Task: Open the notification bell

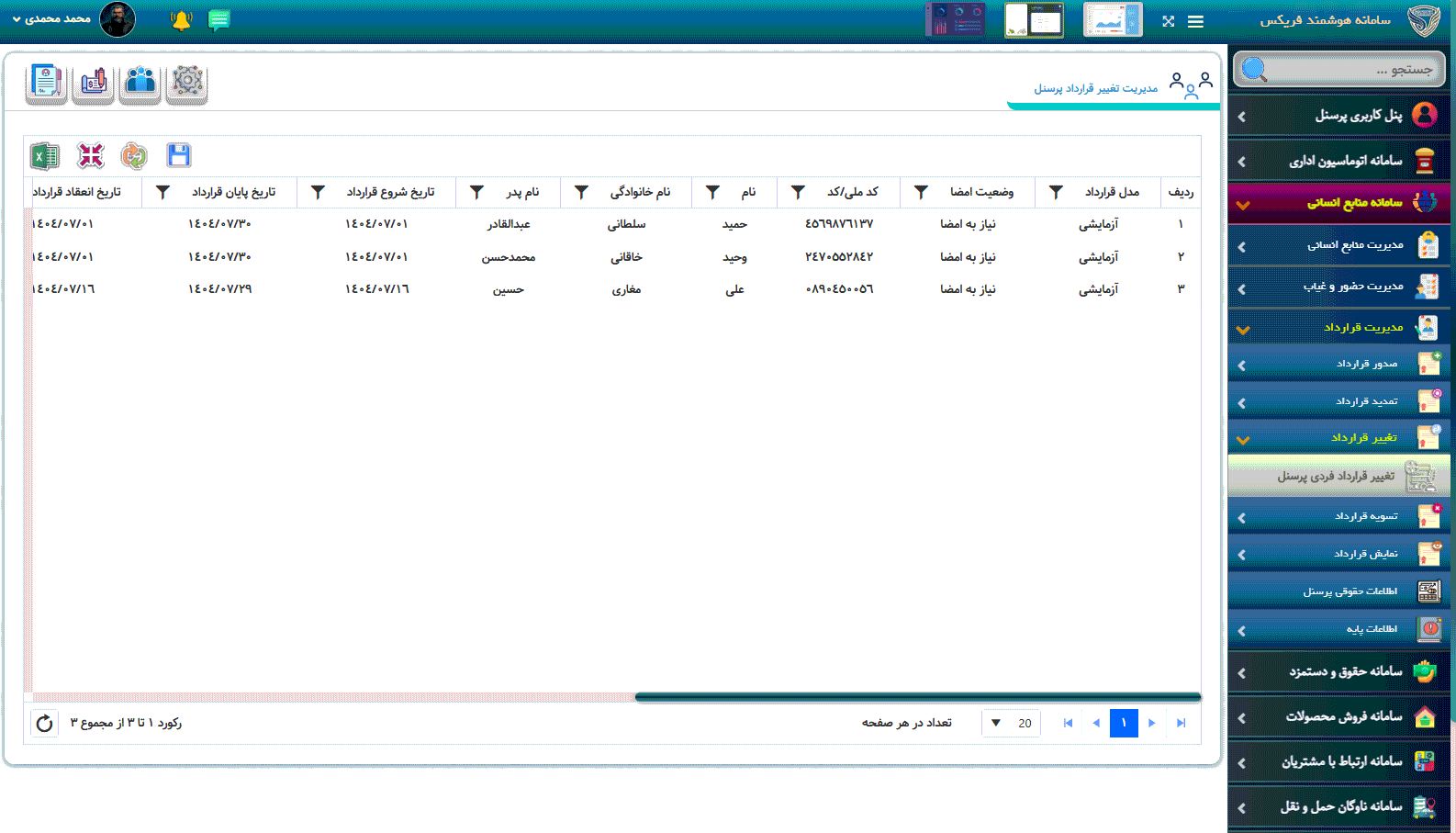Action: pos(181,20)
